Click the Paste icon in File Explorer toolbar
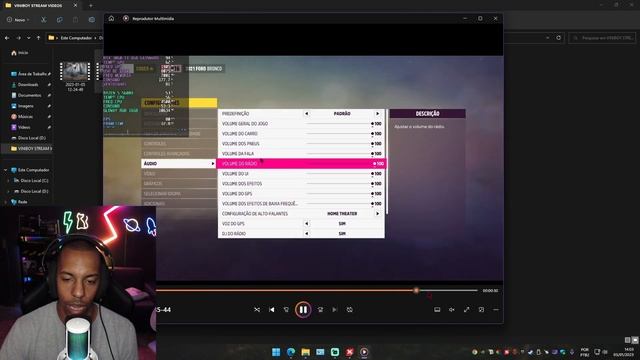The height and width of the screenshot is (360, 640). click(x=76, y=20)
